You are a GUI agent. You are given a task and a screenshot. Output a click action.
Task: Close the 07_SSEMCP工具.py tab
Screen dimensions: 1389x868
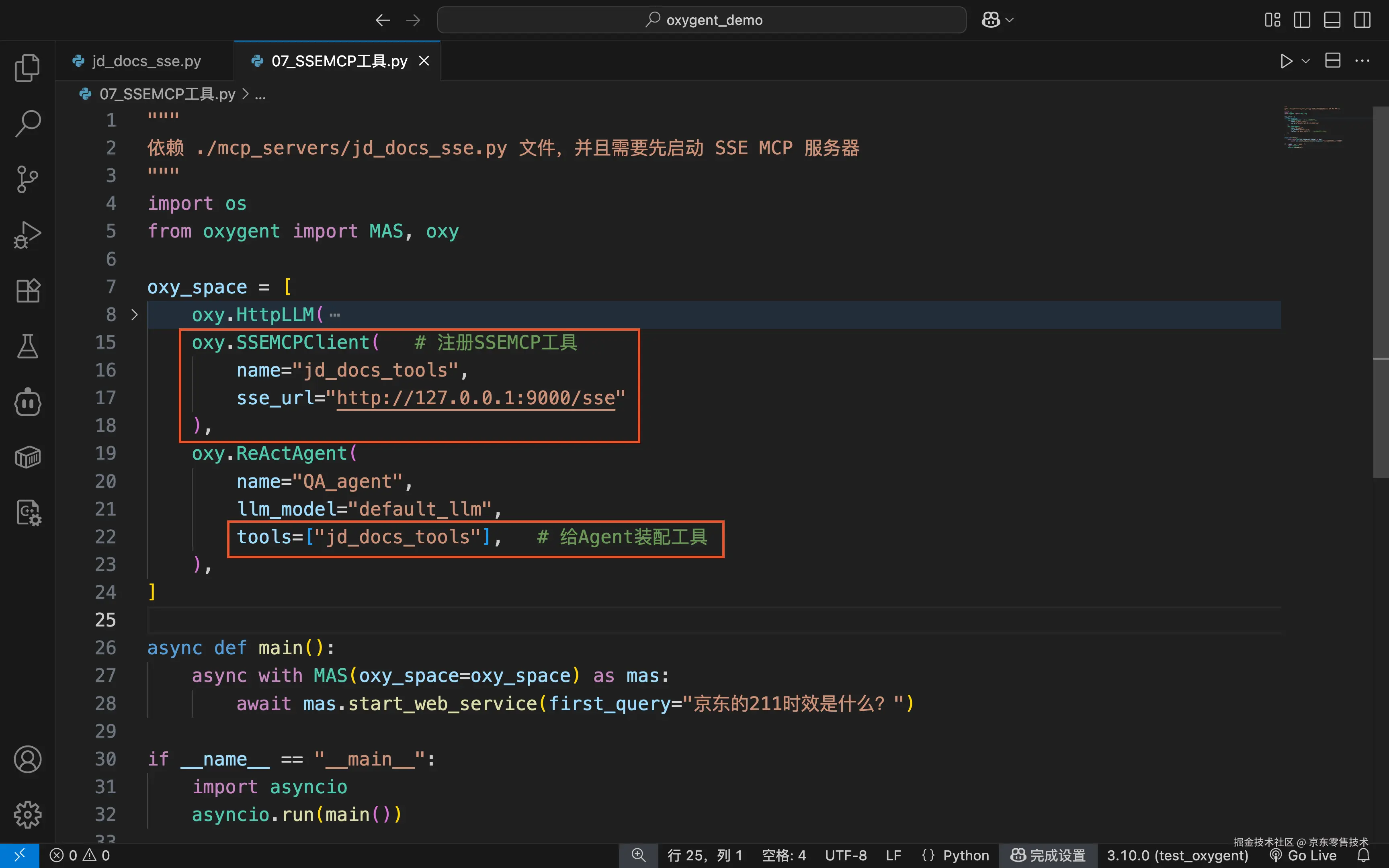(x=424, y=61)
